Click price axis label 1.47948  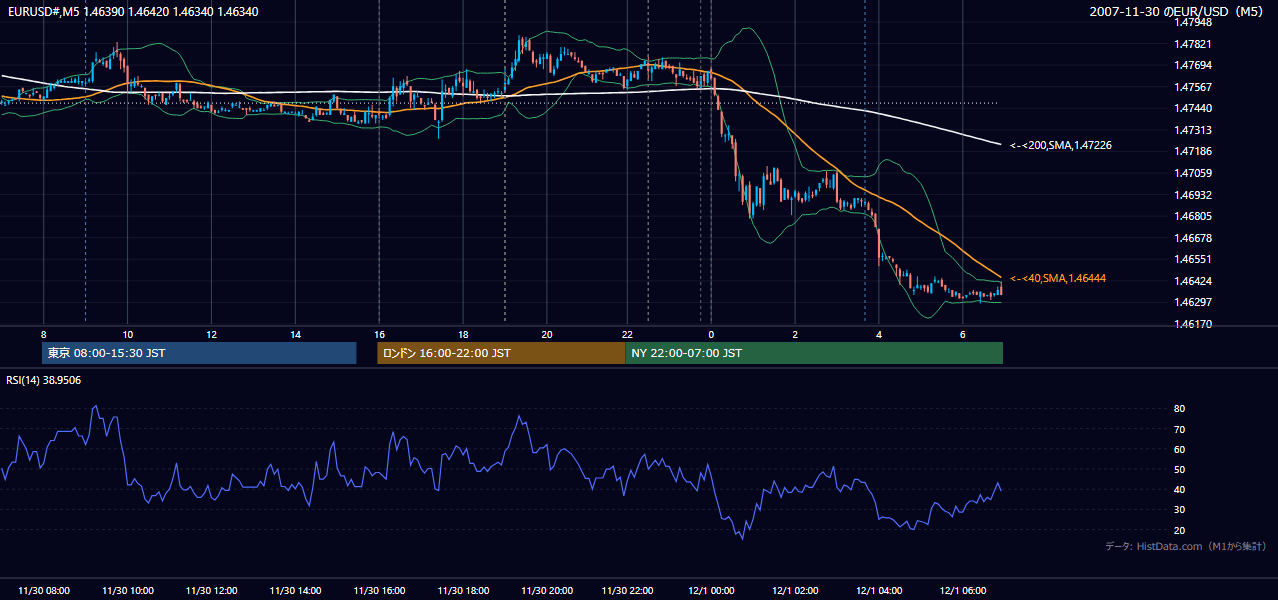(x=1193, y=22)
